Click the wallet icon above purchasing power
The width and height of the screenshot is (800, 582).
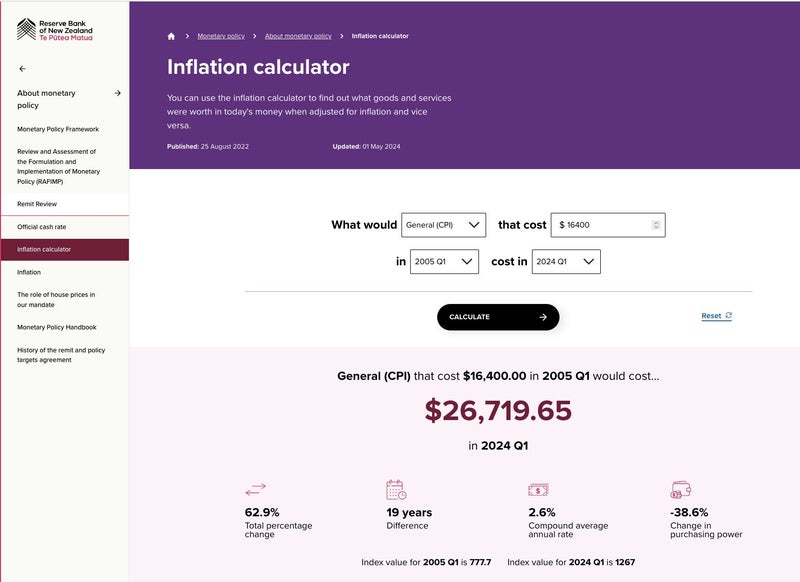(681, 490)
